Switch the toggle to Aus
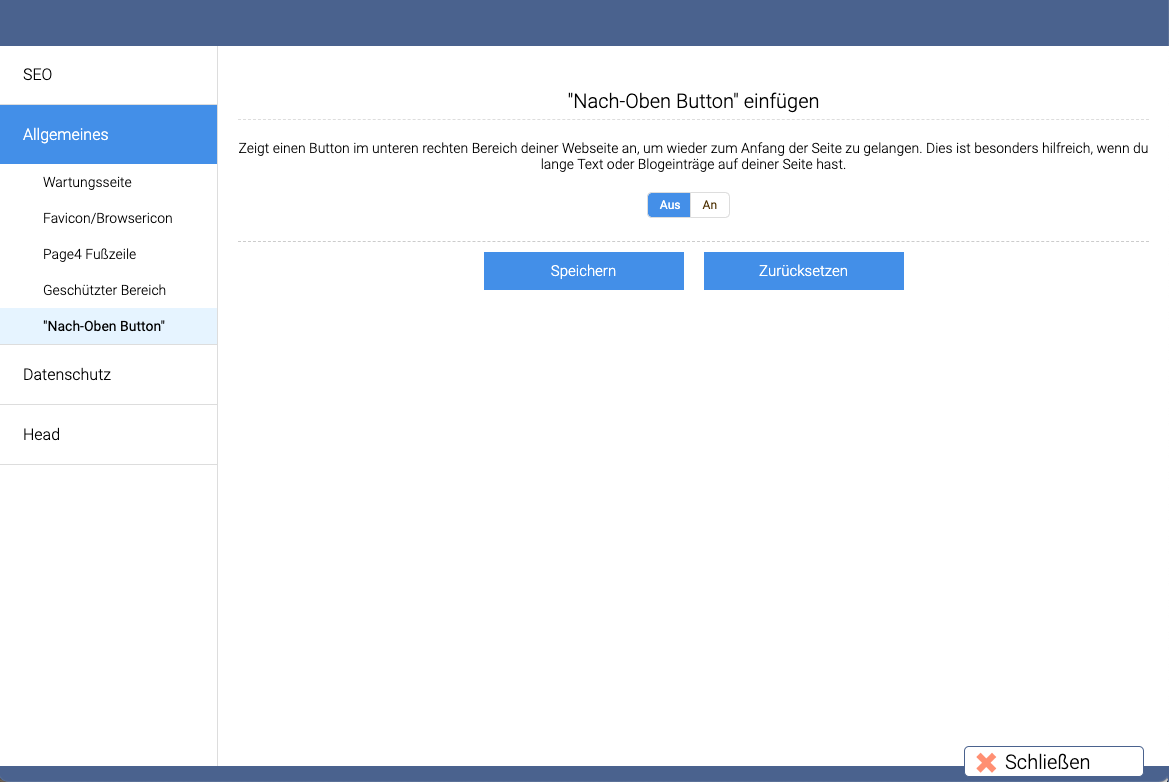The image size is (1169, 782). point(669,205)
